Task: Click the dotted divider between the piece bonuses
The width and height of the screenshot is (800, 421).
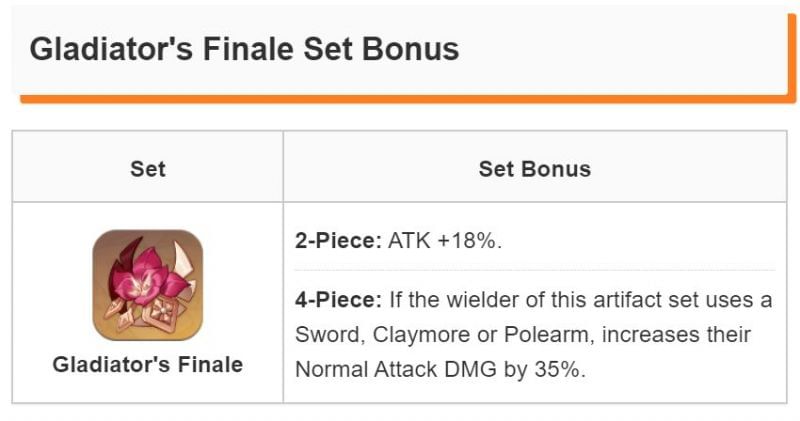Action: (x=534, y=270)
